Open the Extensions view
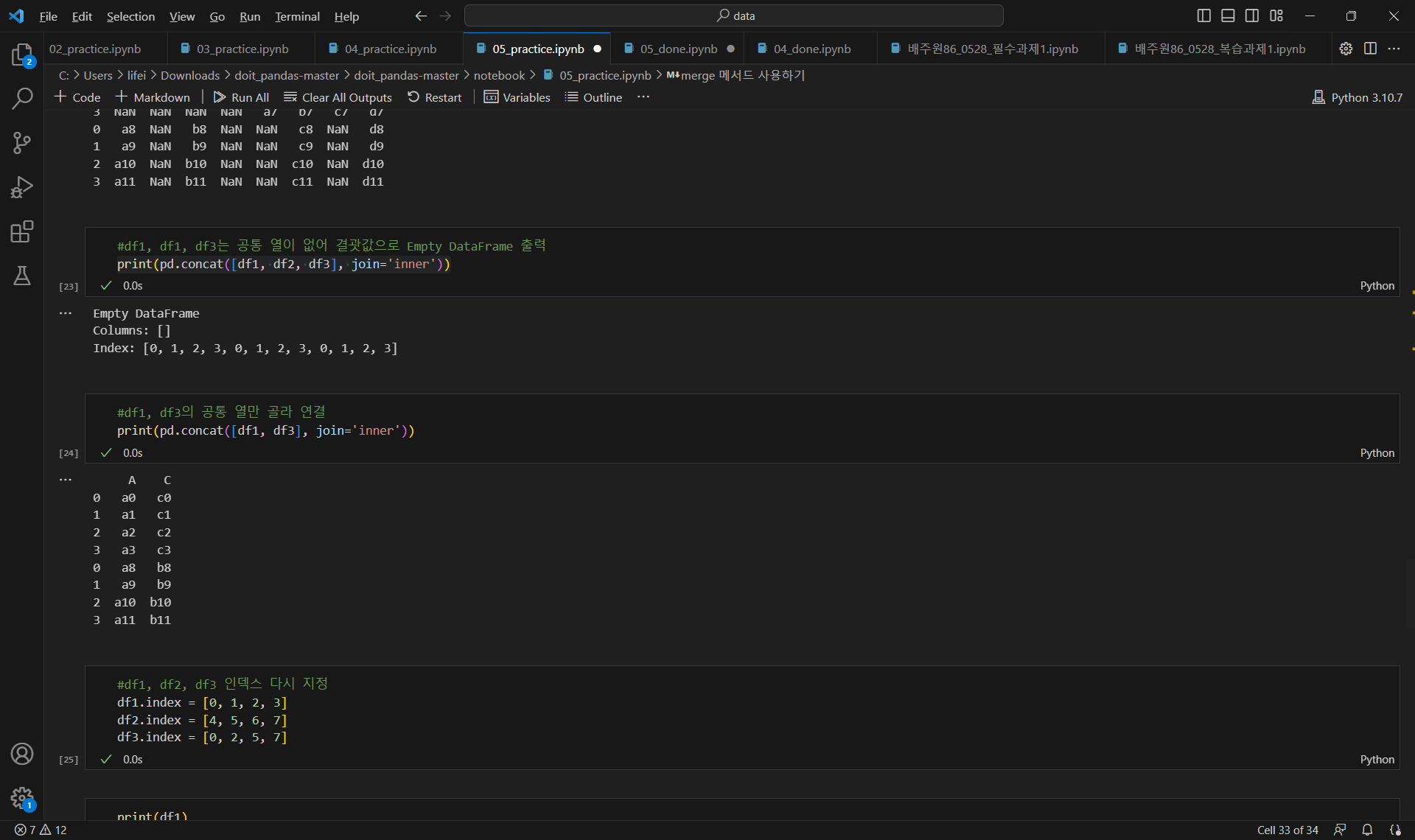Viewport: 1415px width, 840px height. [x=22, y=232]
